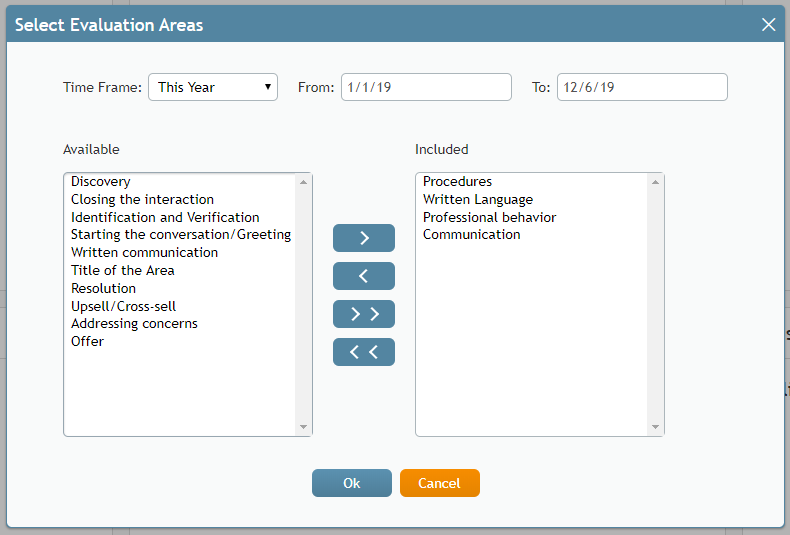Confirm selection with Ok button
This screenshot has width=790, height=535.
point(352,483)
